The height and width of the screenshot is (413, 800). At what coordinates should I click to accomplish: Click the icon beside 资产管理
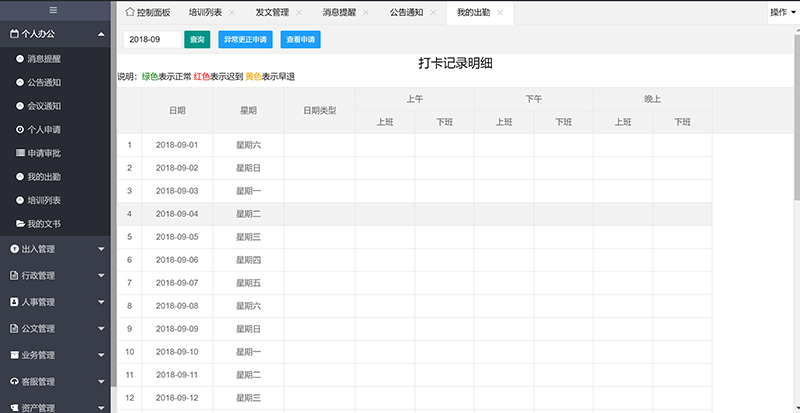pyautogui.click(x=14, y=408)
